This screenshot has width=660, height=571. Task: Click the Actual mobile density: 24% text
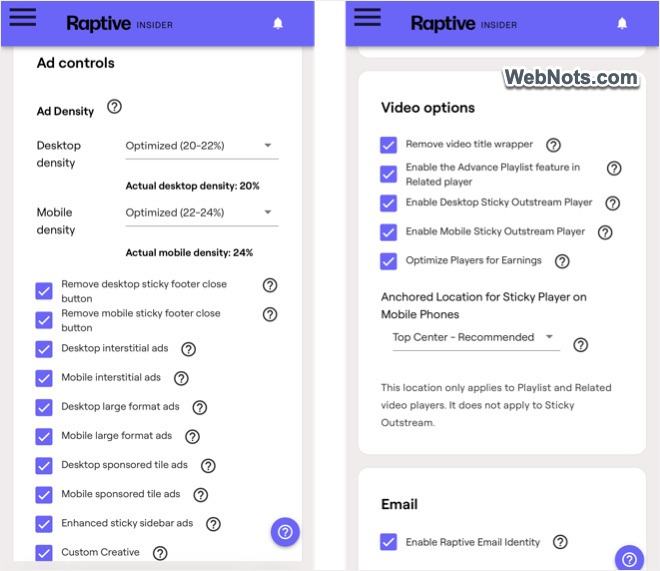(x=189, y=253)
